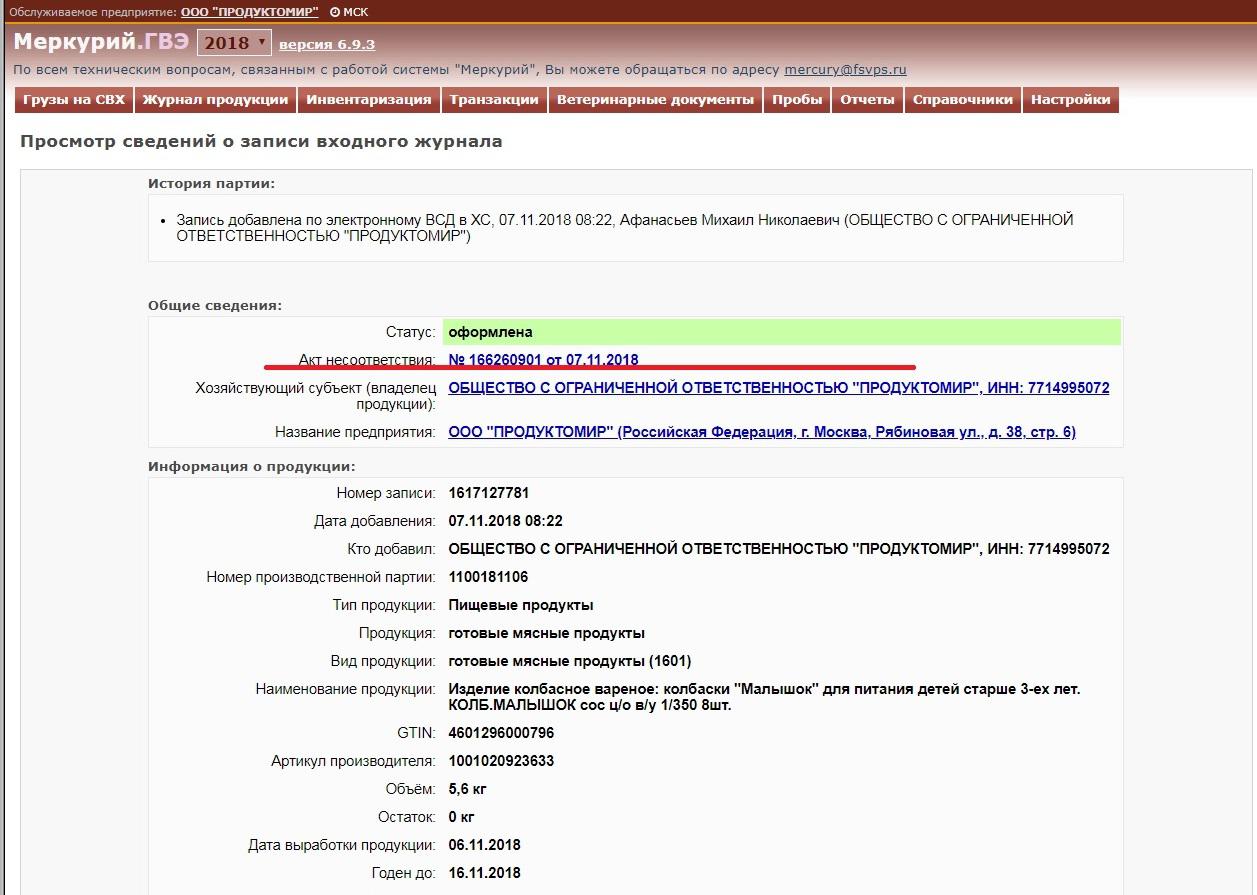The image size is (1257, 895).
Task: Open the Справочники menu
Action: point(963,100)
